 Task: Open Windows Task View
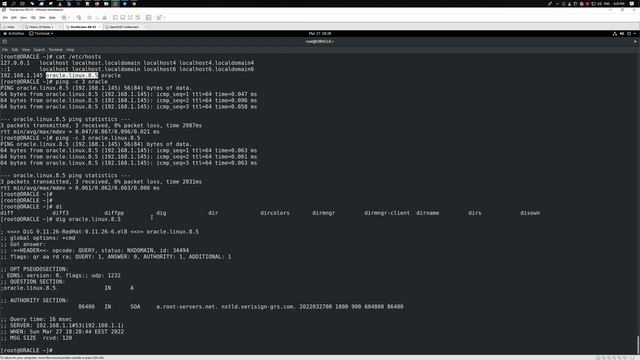tap(22, 4)
